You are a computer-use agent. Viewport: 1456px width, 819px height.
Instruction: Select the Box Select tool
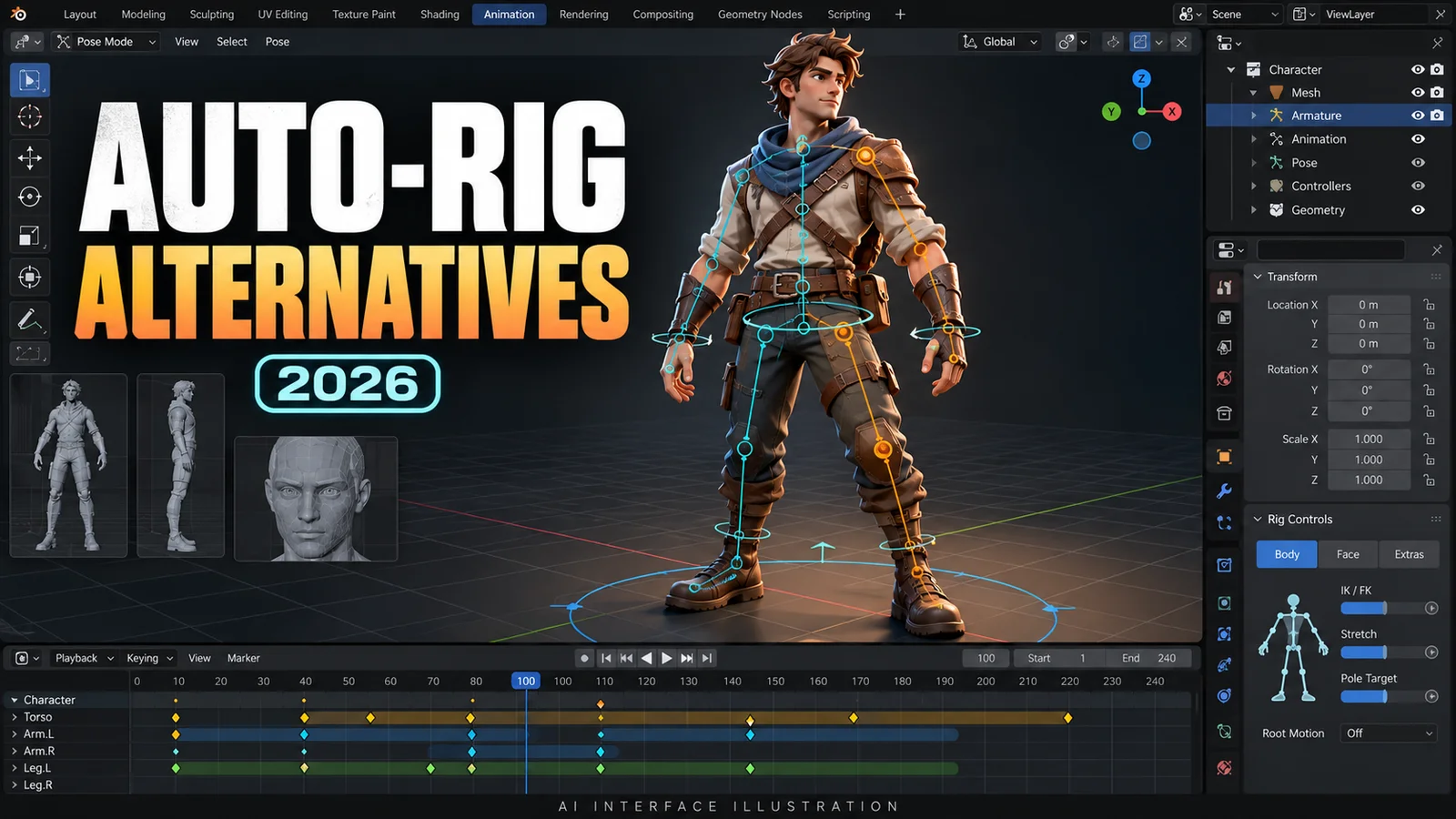[x=30, y=80]
